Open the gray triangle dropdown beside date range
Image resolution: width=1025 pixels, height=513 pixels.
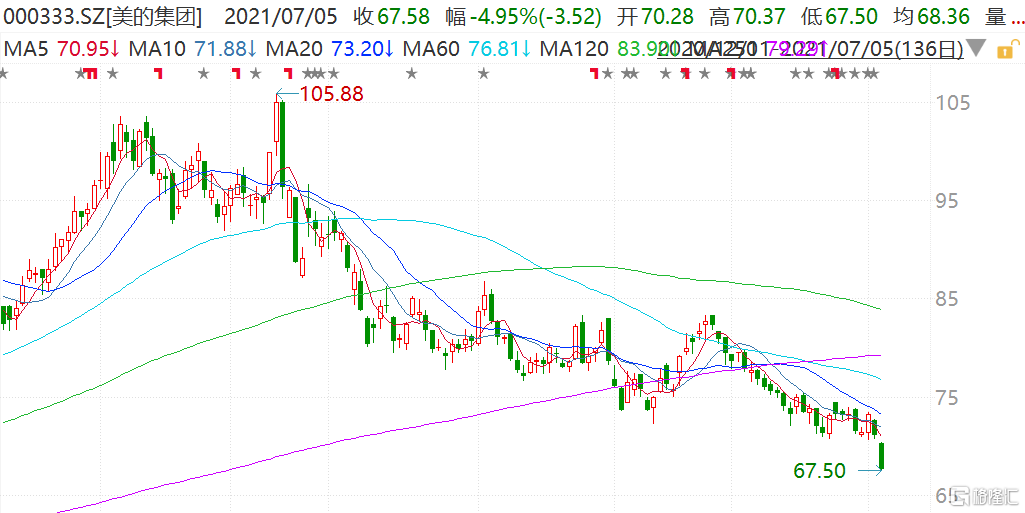(x=977, y=49)
